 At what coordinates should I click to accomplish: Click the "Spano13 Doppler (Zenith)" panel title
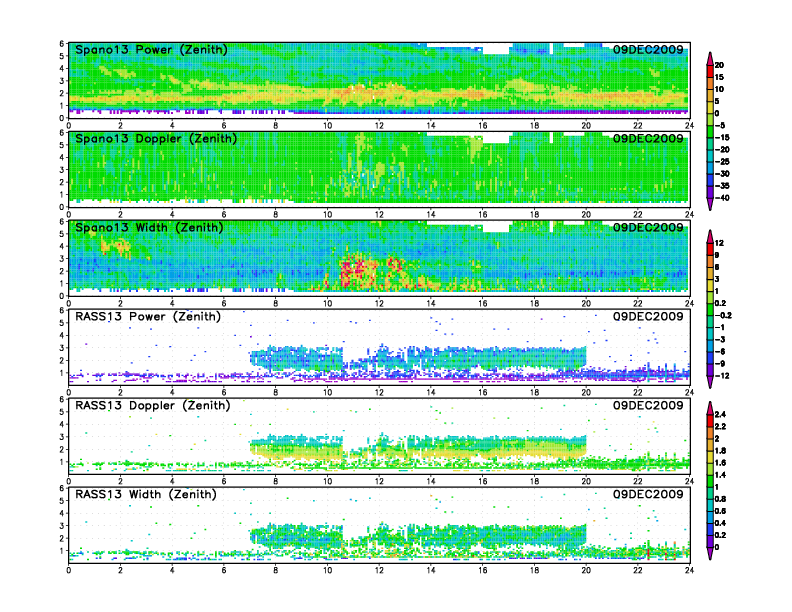pyautogui.click(x=156, y=139)
